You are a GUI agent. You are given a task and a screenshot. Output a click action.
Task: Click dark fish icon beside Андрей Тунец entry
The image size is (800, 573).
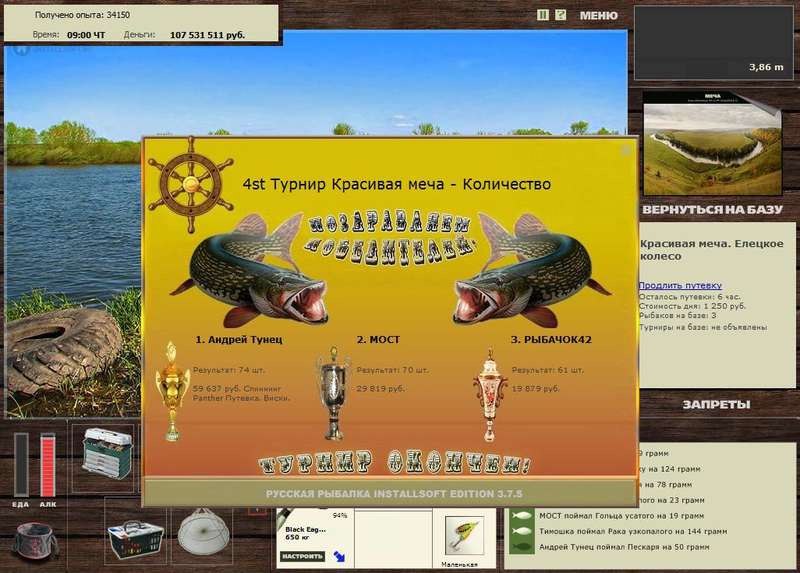(x=522, y=547)
